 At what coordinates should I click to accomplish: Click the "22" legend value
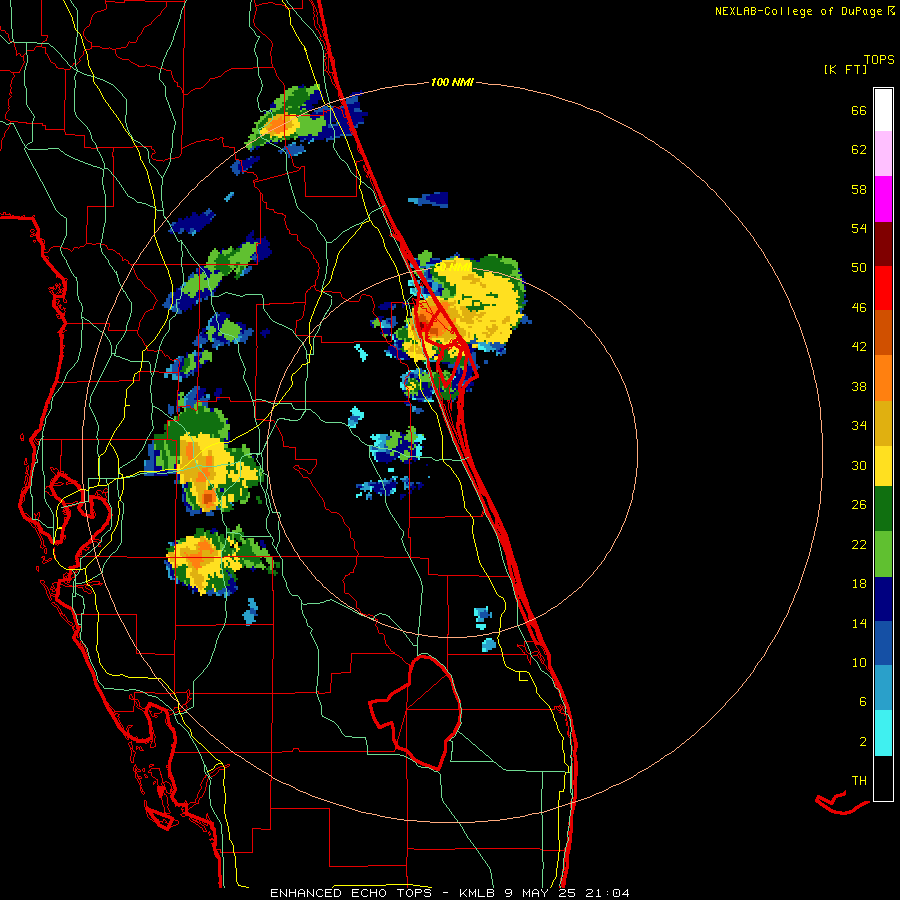click(859, 544)
